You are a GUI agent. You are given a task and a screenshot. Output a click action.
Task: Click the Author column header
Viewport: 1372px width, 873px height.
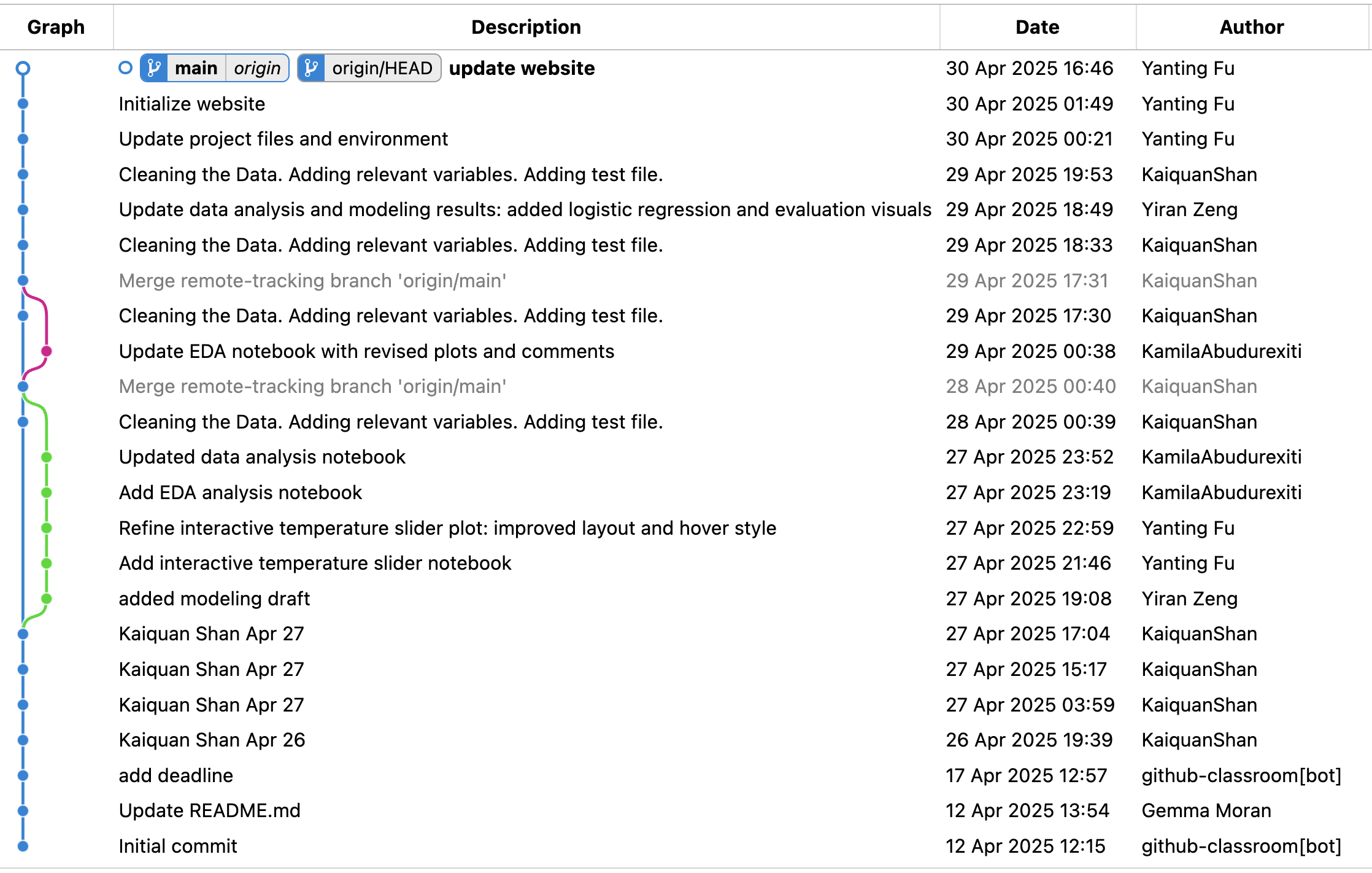[x=1251, y=27]
